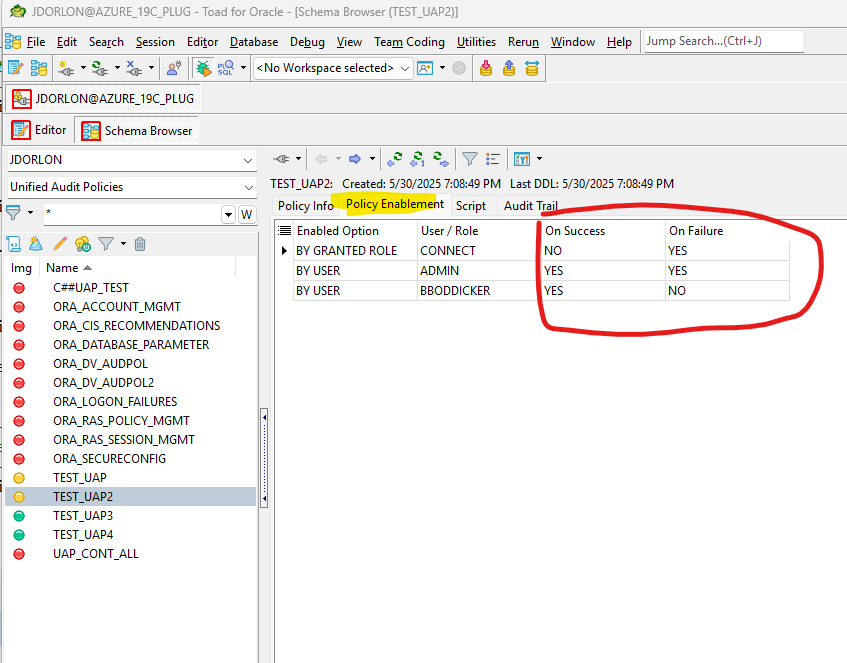
Task: Toggle the W wildcard button
Action: pyautogui.click(x=247, y=215)
